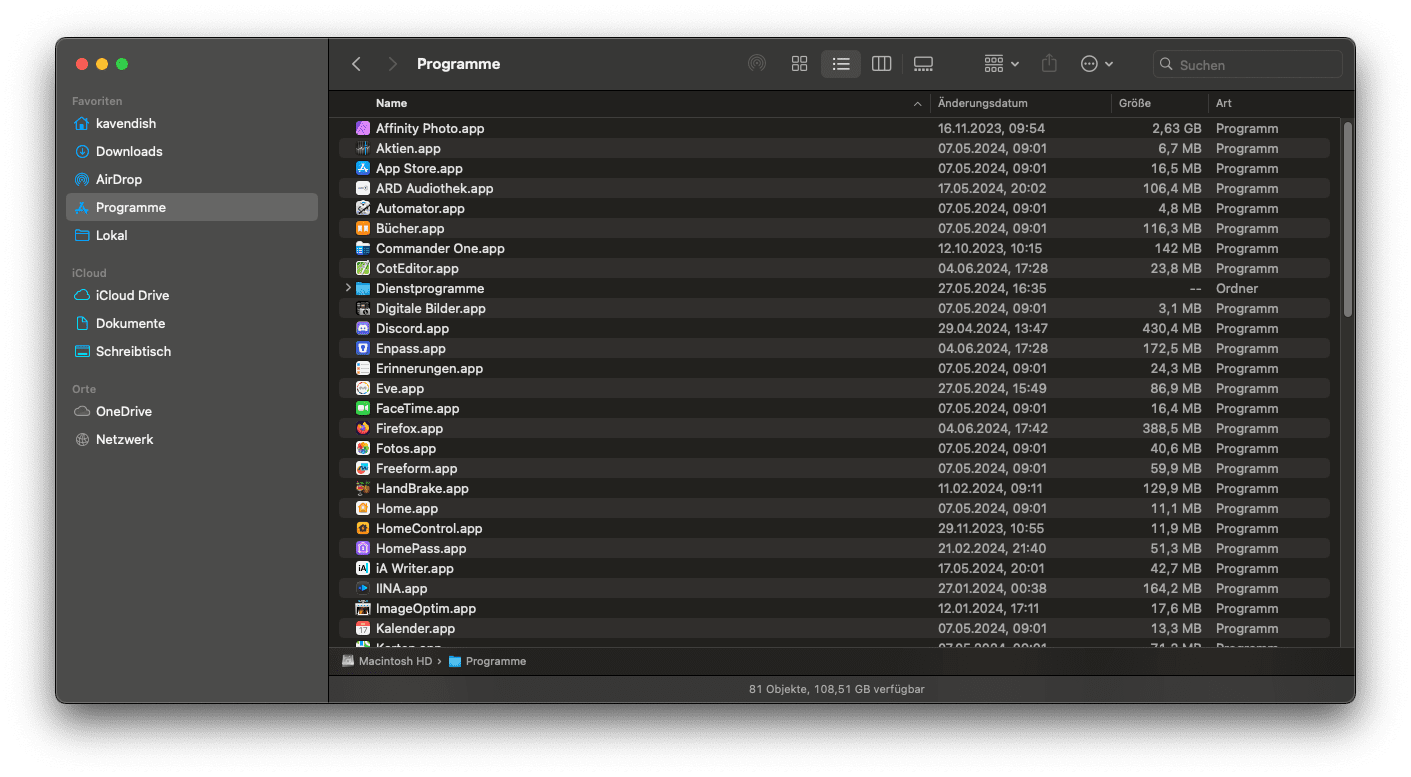Select IINA.app icon
The width and height of the screenshot is (1411, 777).
pyautogui.click(x=363, y=588)
